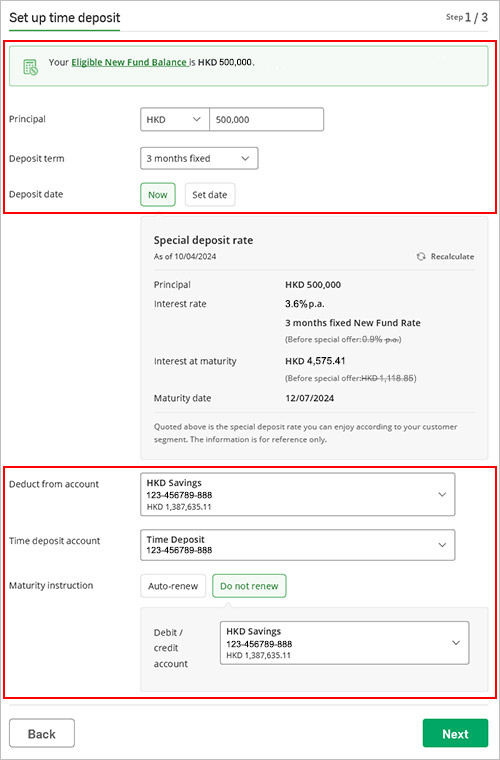Click the chevron in currency HKD selector

point(197,119)
